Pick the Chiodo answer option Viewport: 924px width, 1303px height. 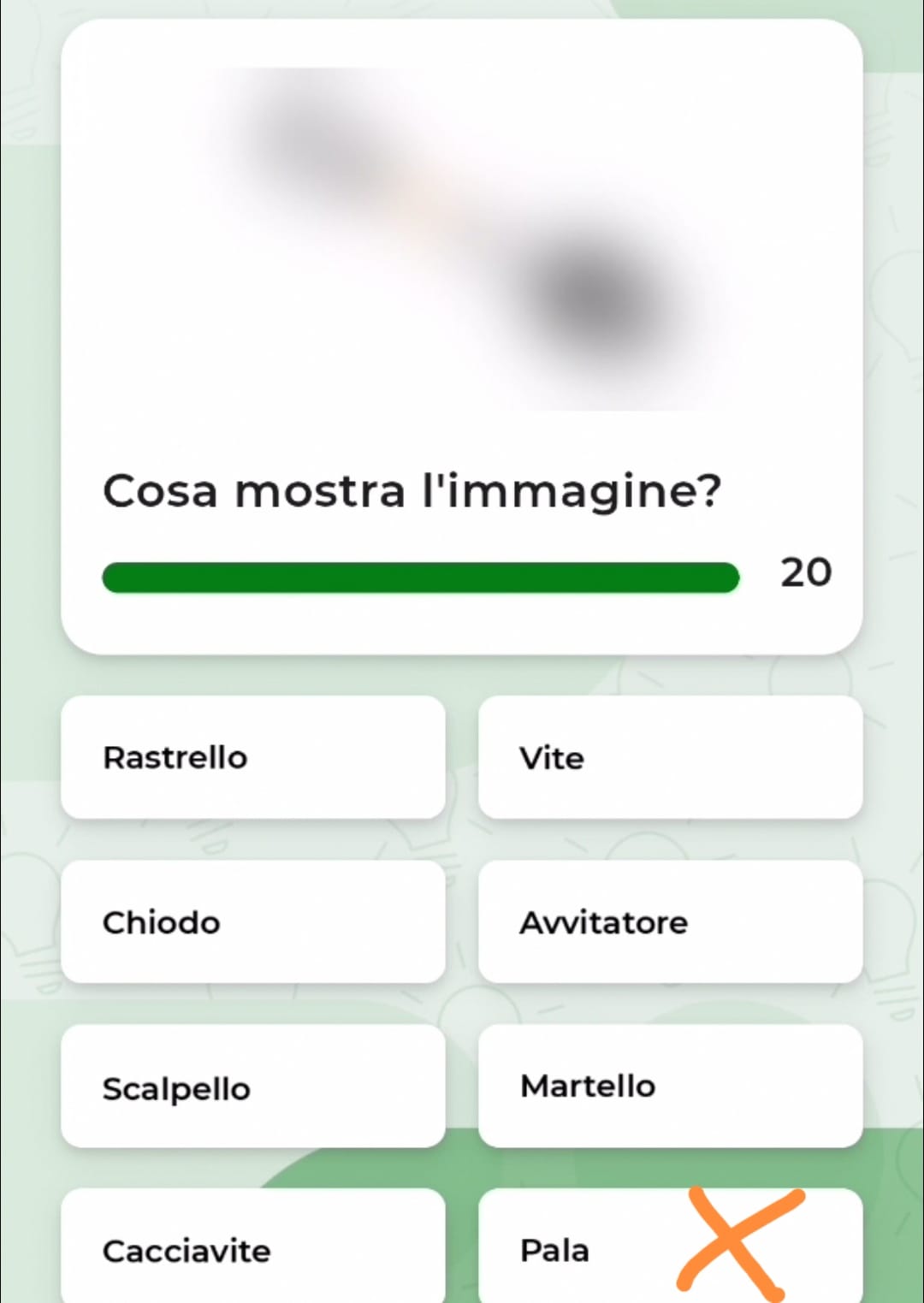[253, 922]
